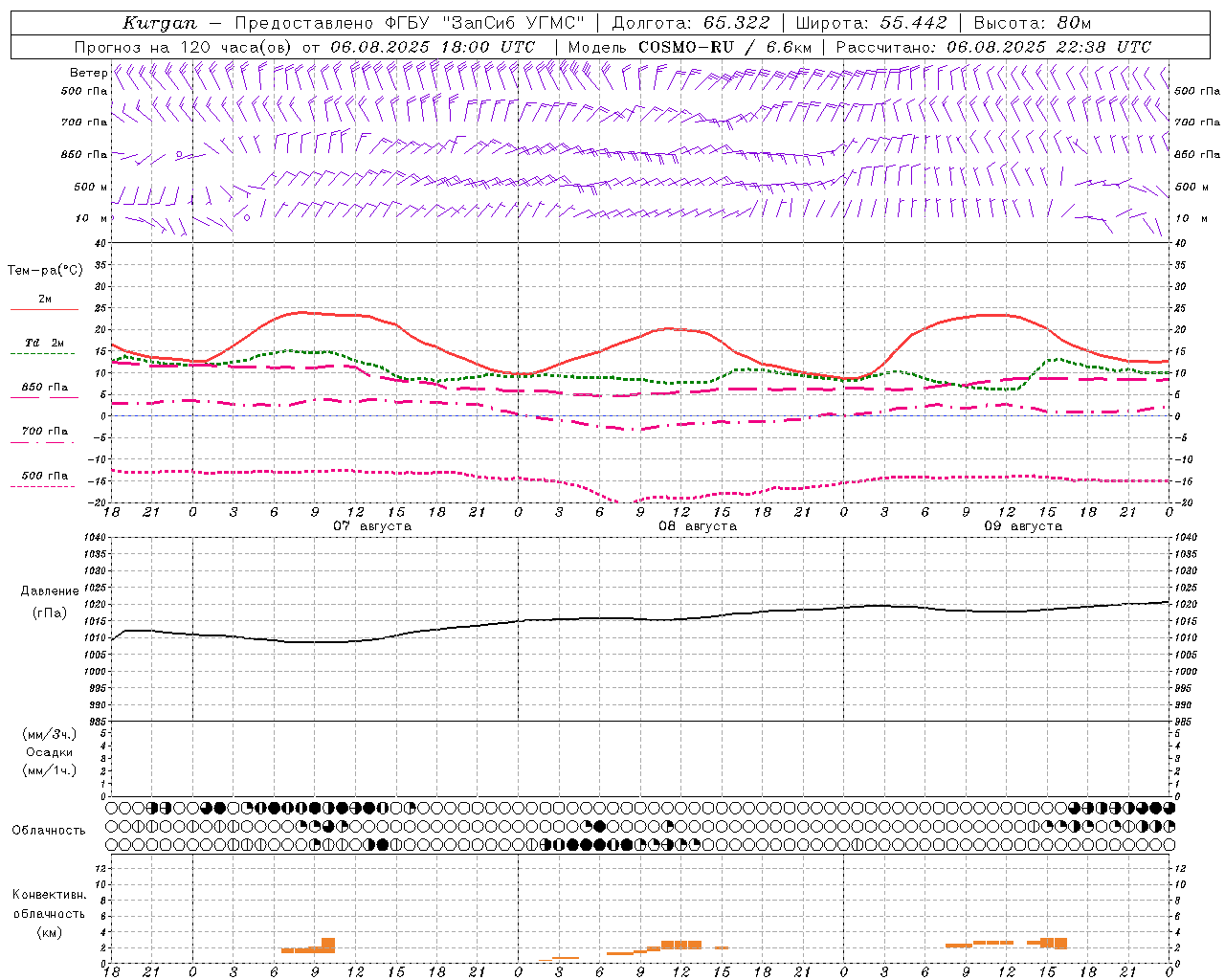Click the (гПа) unit label under Давление

pyautogui.click(x=49, y=612)
